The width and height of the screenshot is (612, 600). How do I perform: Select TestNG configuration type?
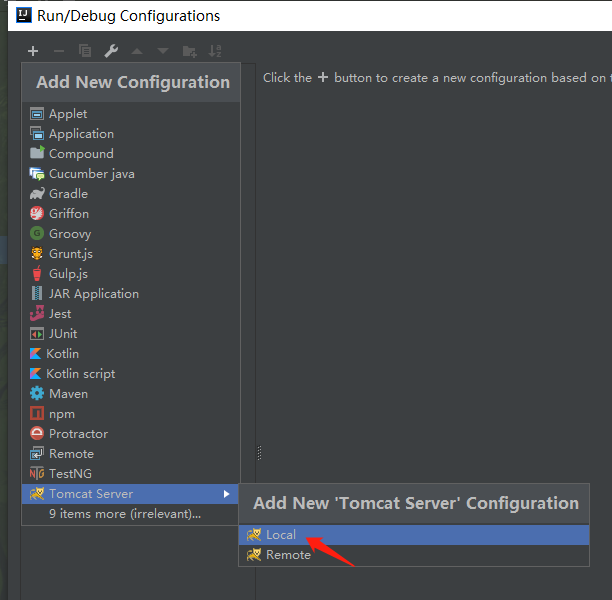pos(131,474)
